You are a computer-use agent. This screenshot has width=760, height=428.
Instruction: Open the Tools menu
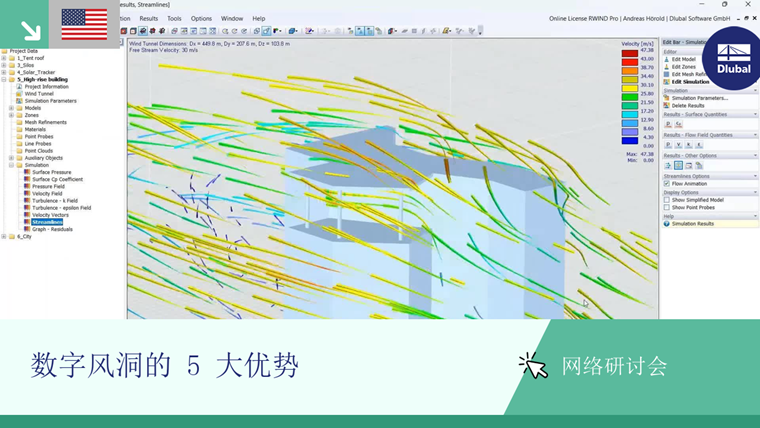coord(174,18)
